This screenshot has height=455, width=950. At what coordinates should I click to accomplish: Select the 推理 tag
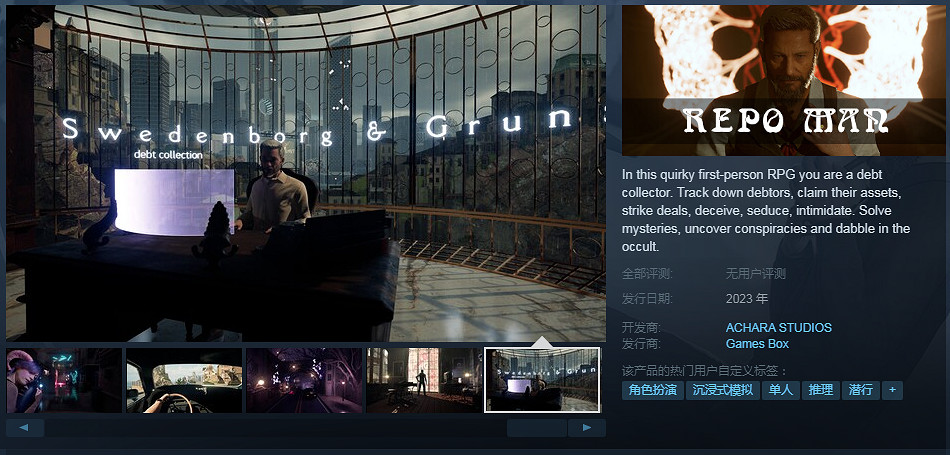820,390
